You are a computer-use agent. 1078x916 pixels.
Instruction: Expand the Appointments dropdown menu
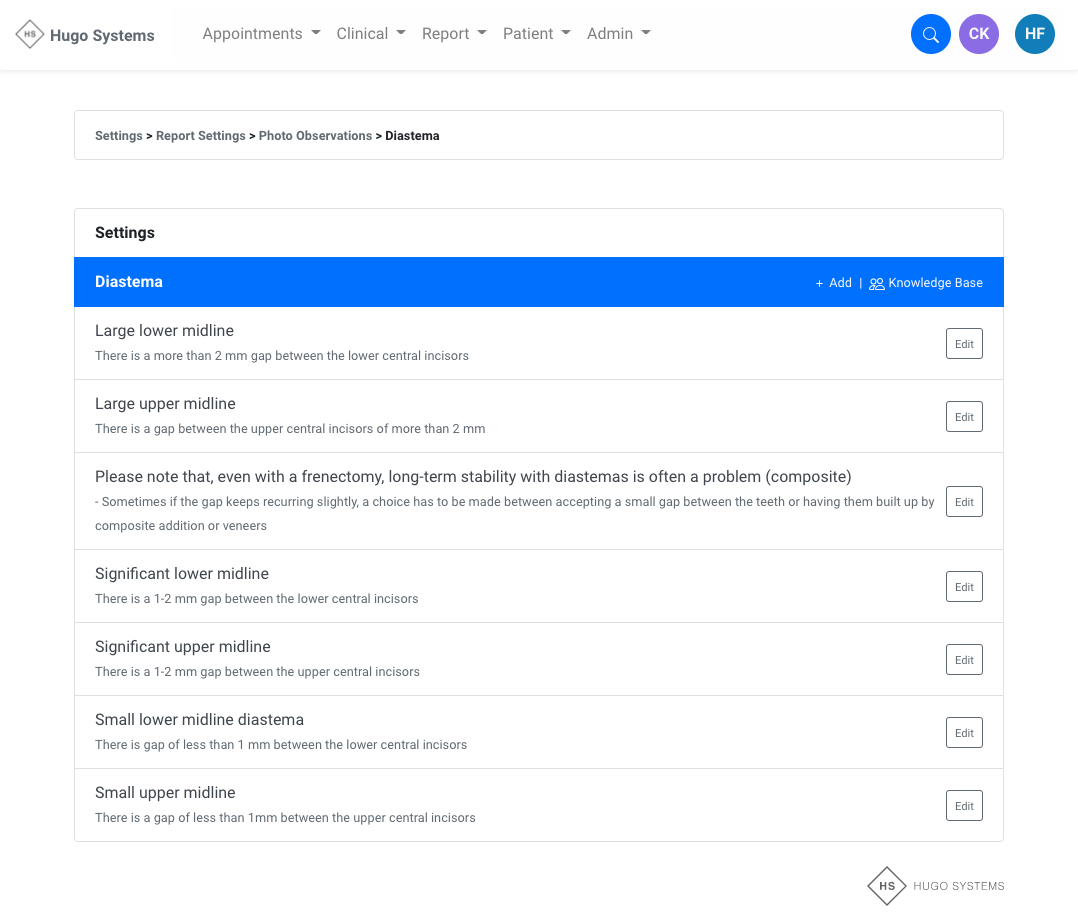(x=261, y=34)
